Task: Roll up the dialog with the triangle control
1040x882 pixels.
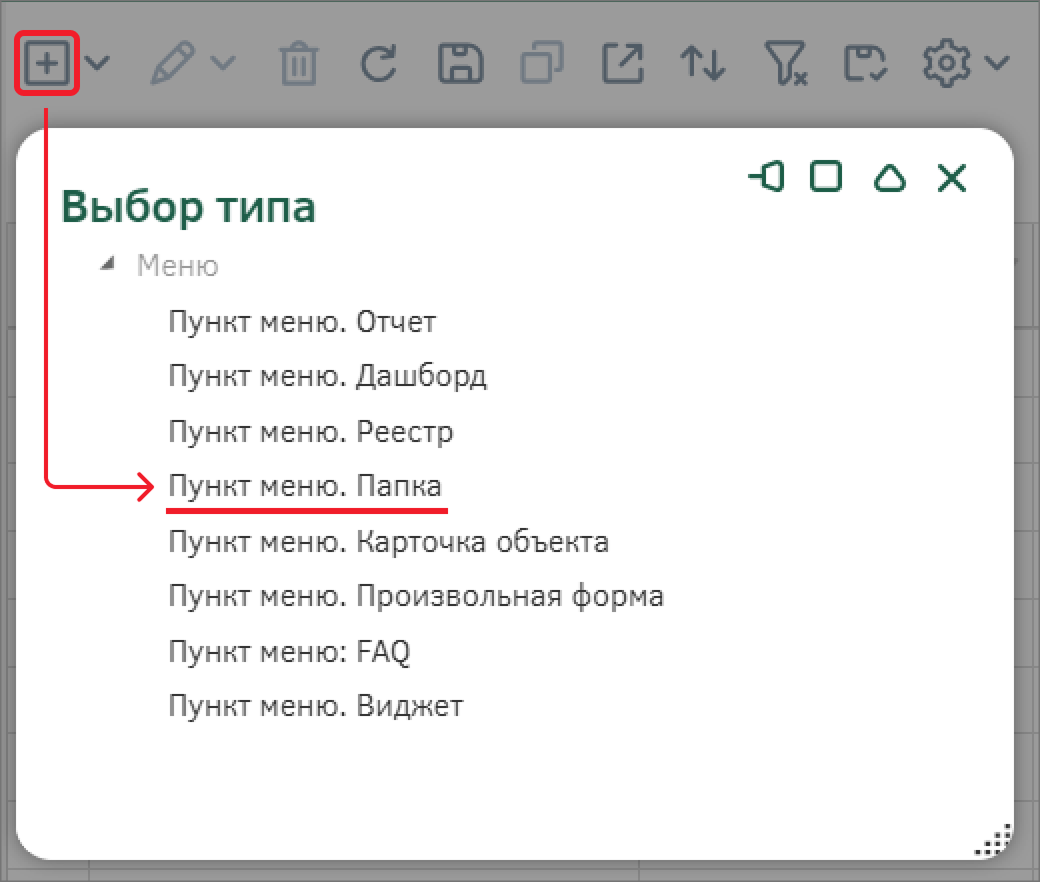Action: coord(889,178)
